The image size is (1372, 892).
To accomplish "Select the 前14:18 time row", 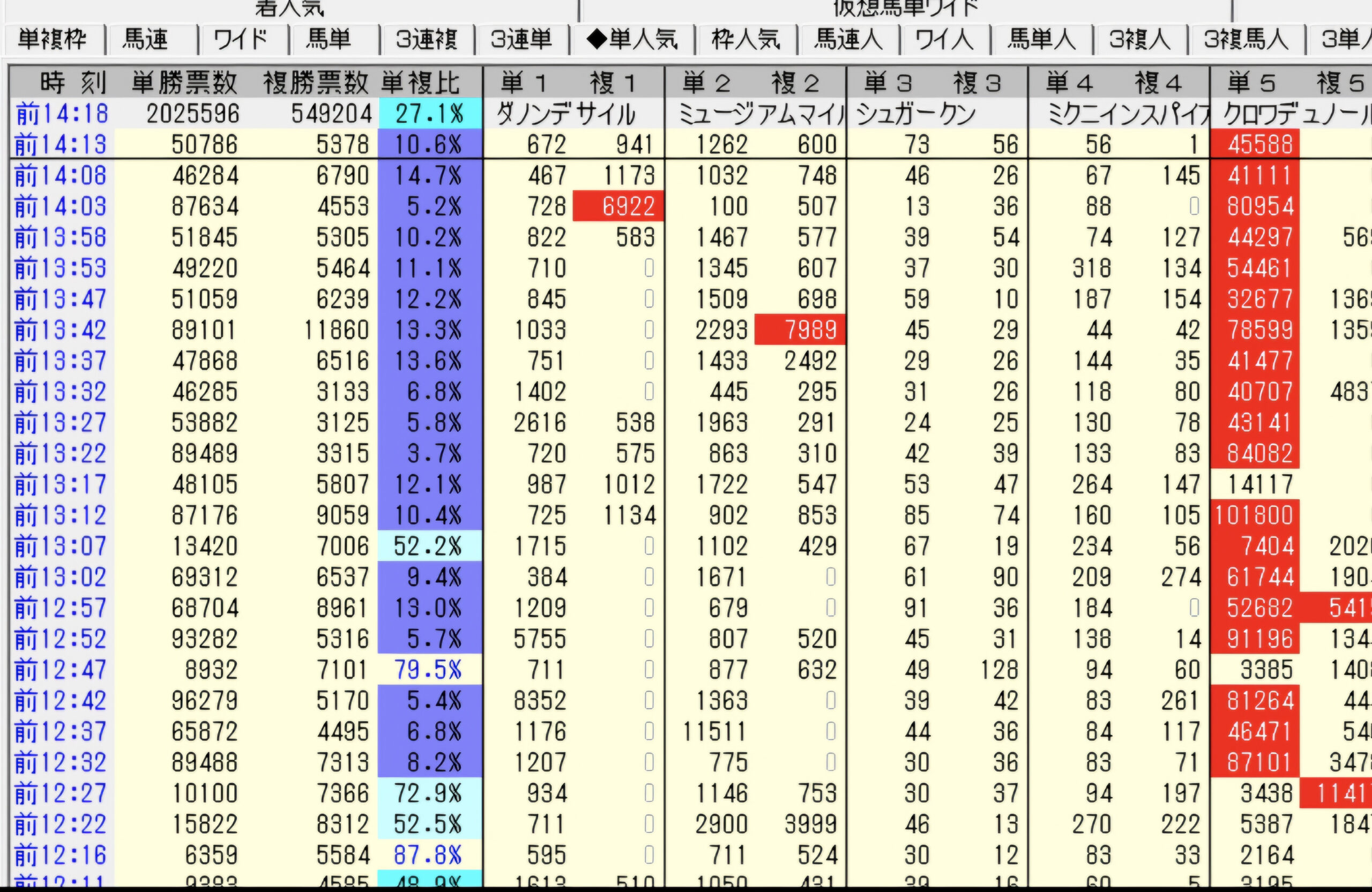I will 62,114.
